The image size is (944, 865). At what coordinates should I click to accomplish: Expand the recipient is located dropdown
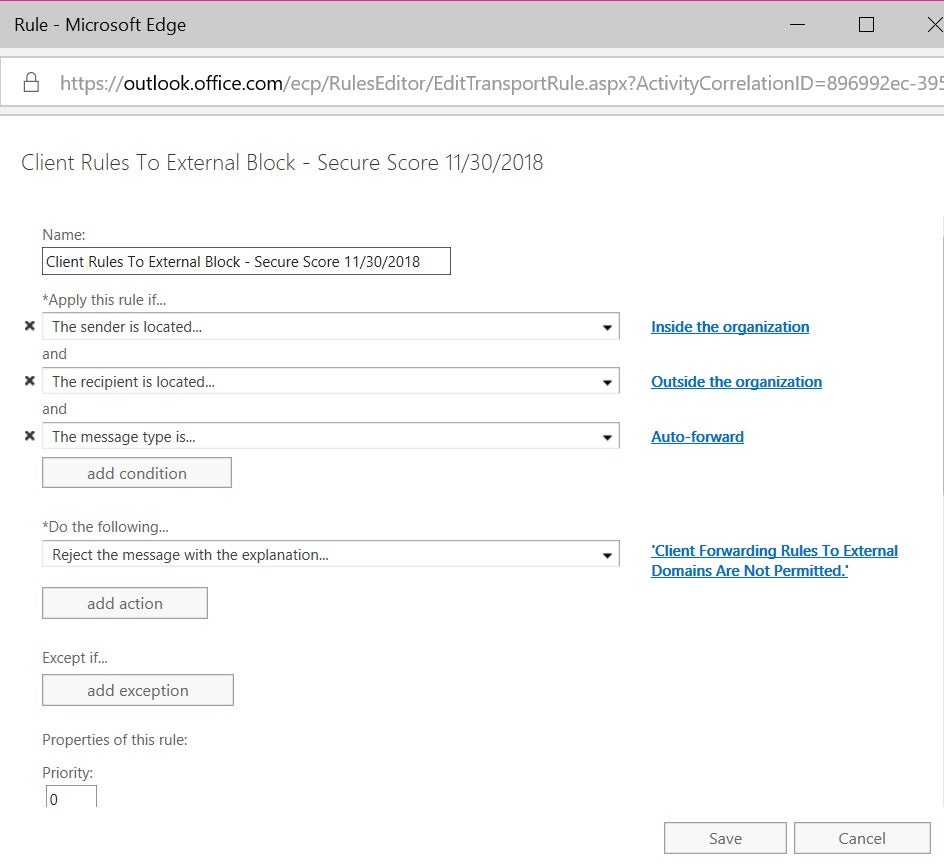[331, 381]
